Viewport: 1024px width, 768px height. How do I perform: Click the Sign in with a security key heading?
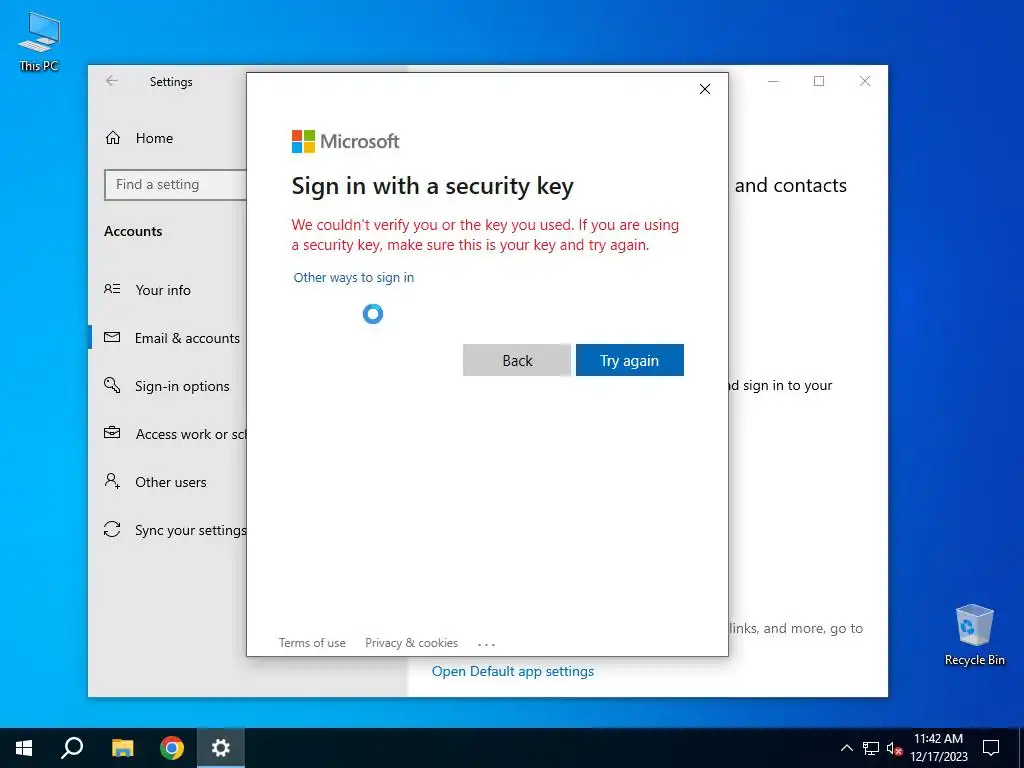pyautogui.click(x=432, y=186)
